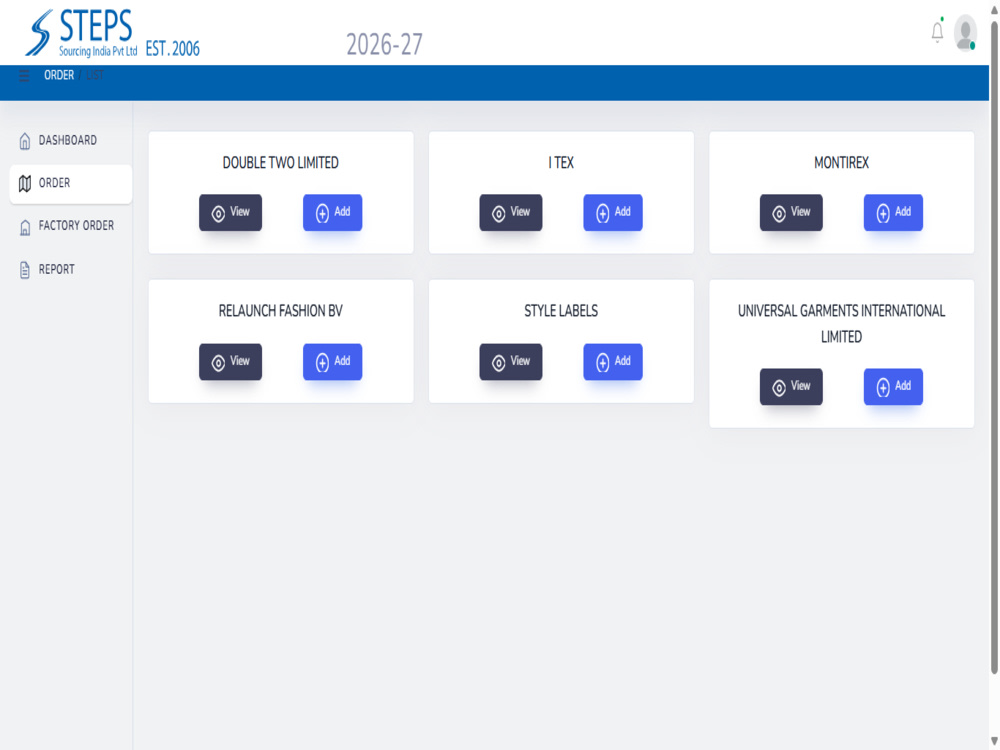Click the vertical page scrollbar thumb
Viewport: 1000px width, 750px height.
tap(994, 347)
